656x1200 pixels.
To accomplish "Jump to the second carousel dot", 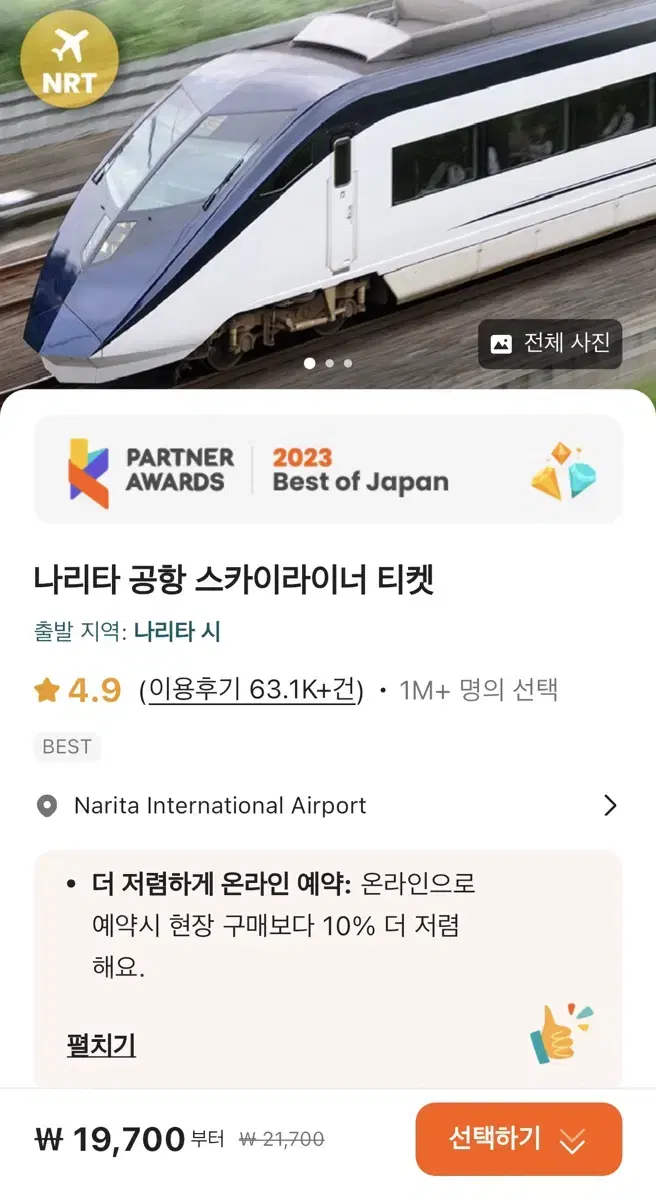I will tap(330, 363).
